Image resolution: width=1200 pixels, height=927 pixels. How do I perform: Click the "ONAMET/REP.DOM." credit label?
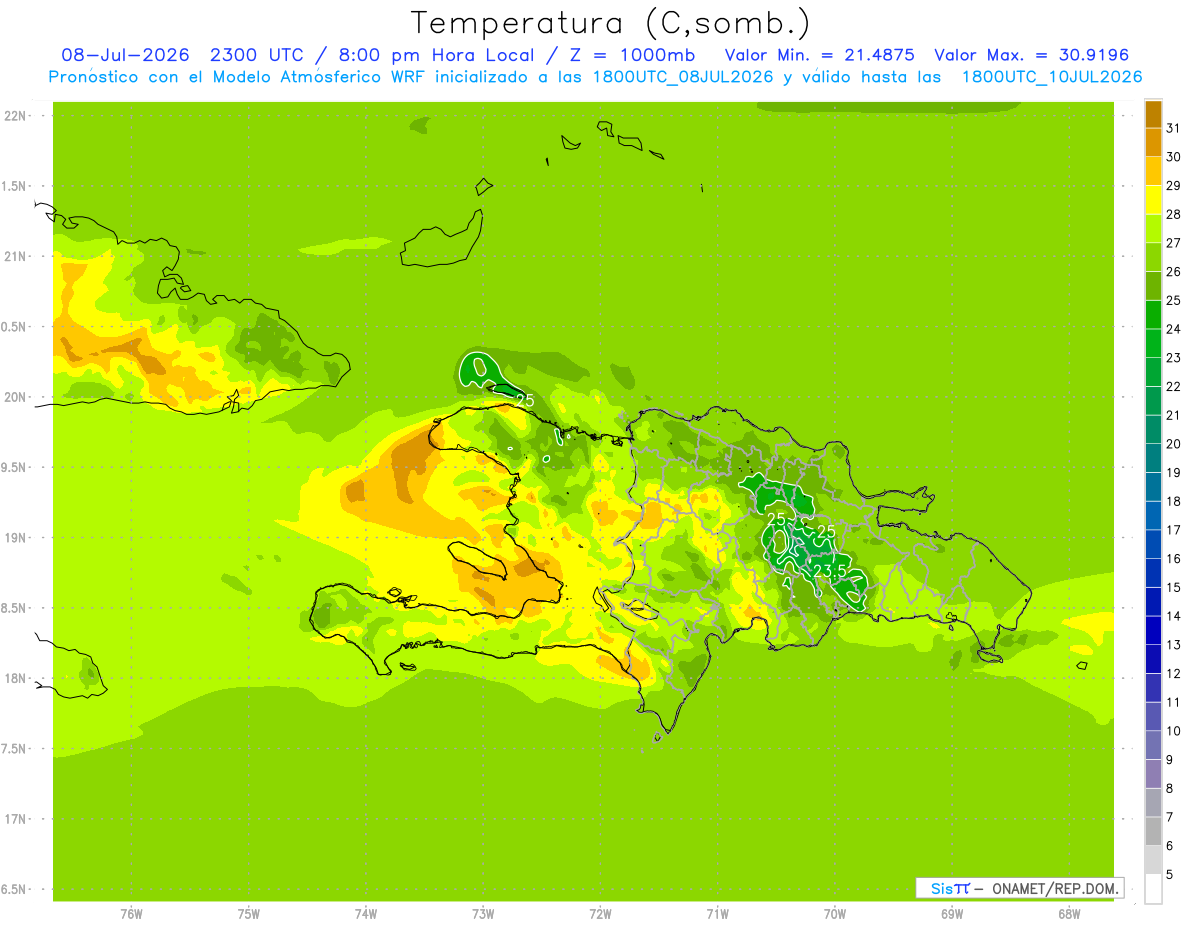(x=1055, y=888)
